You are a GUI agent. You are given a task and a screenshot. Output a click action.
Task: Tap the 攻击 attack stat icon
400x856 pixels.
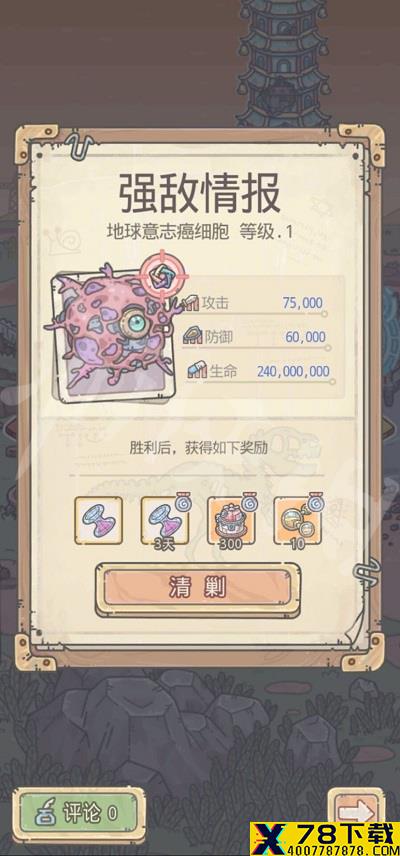pyautogui.click(x=192, y=303)
